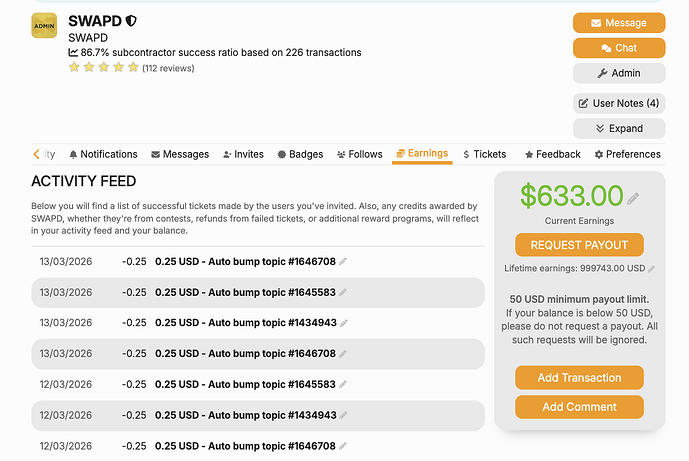Click pencil icon next to $633.00 earnings

coord(633,199)
